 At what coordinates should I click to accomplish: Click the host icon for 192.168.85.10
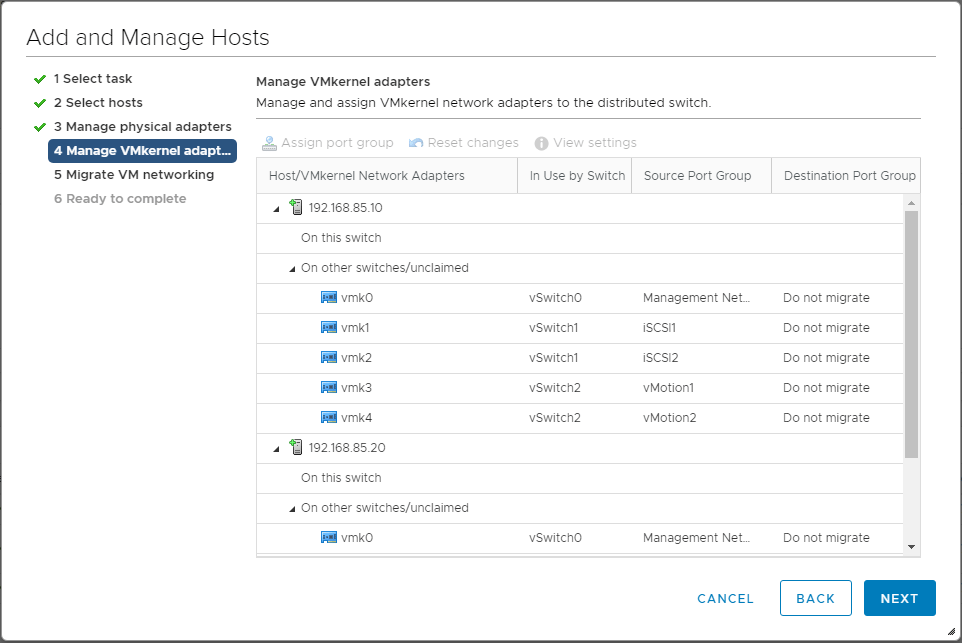coord(295,208)
